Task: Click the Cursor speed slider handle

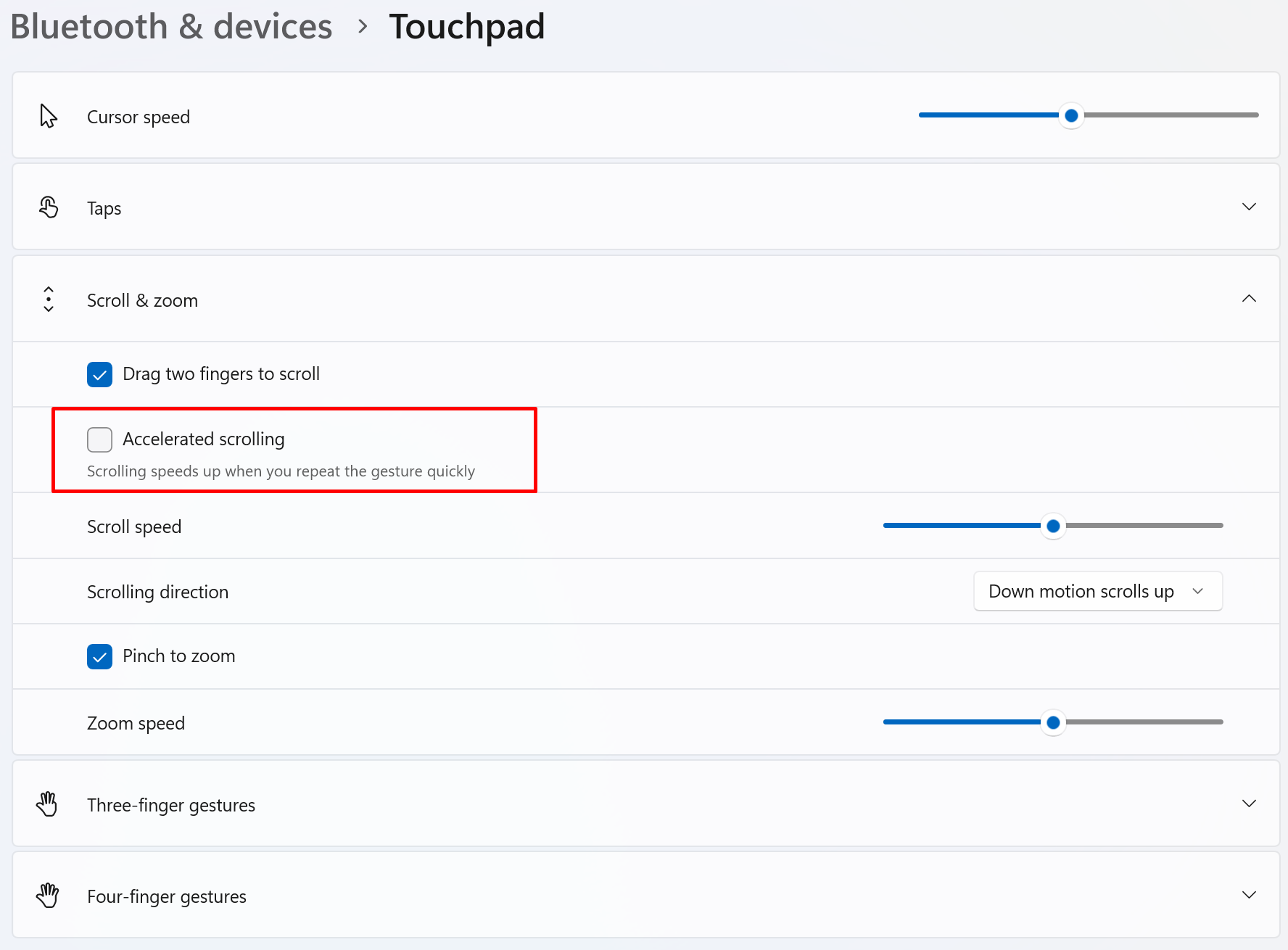Action: tap(1071, 115)
